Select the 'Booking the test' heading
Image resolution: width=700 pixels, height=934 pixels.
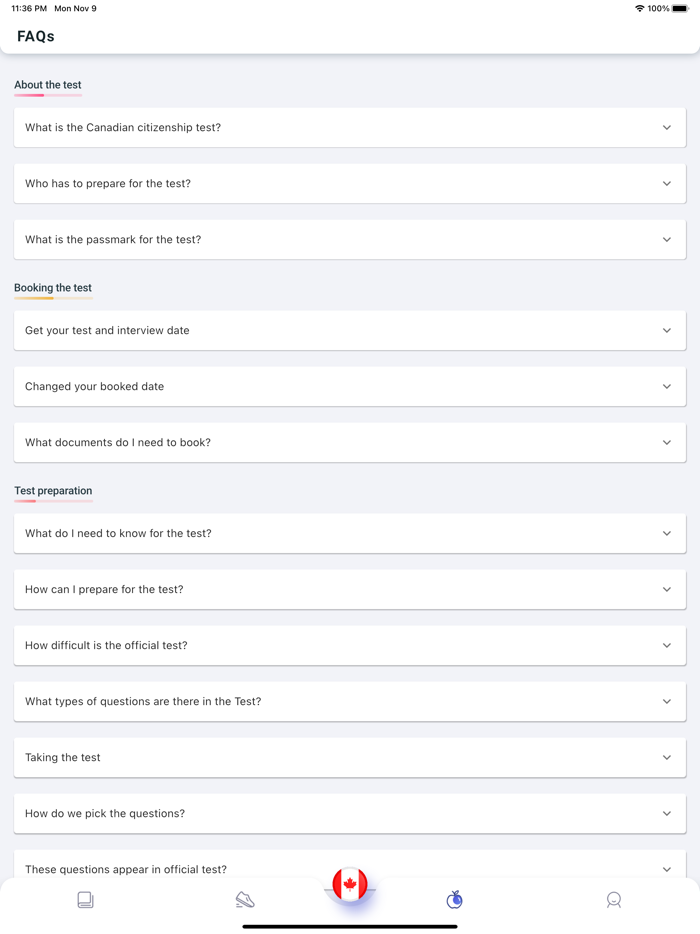pos(52,287)
